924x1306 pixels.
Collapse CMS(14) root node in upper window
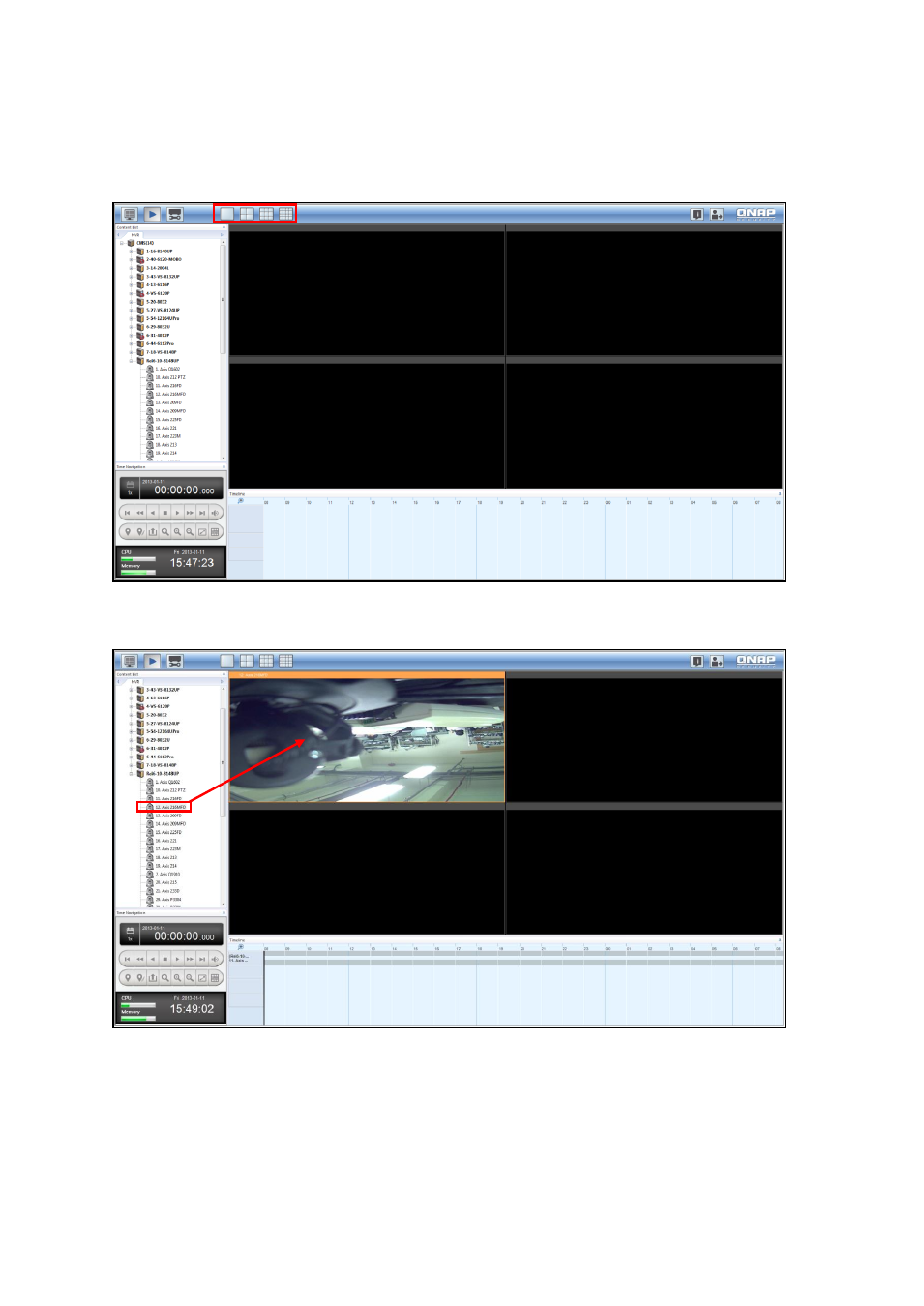tap(122, 244)
